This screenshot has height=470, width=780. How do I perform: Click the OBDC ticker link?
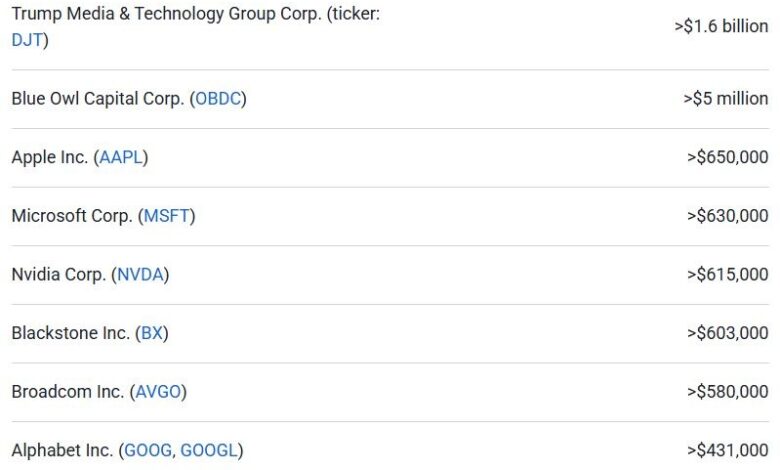[218, 99]
